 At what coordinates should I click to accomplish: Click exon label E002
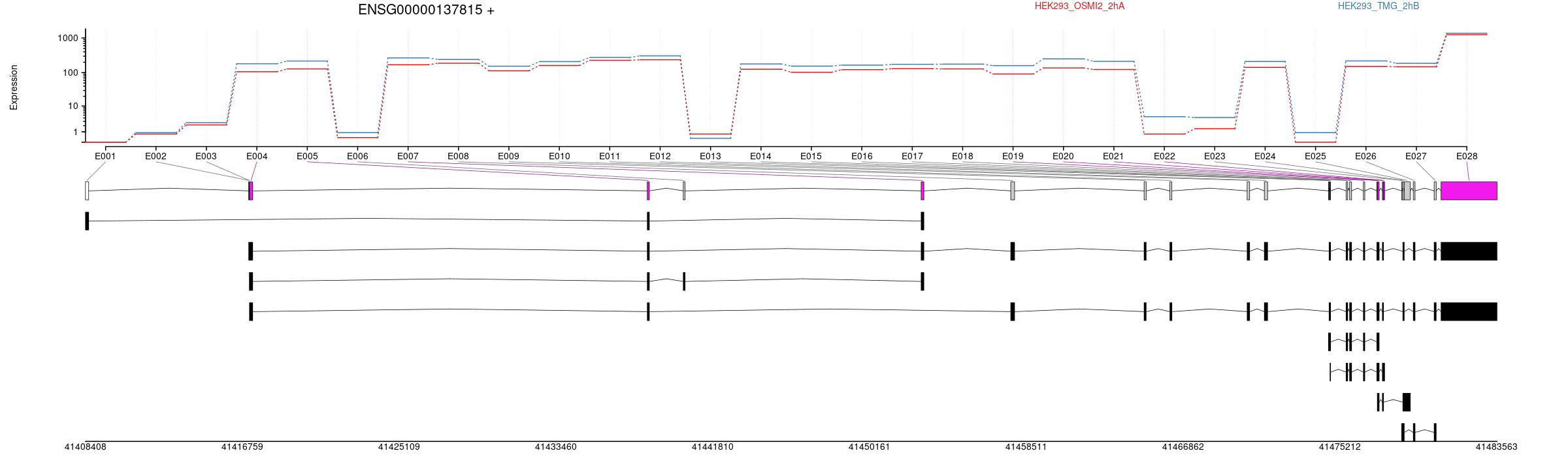(155, 156)
